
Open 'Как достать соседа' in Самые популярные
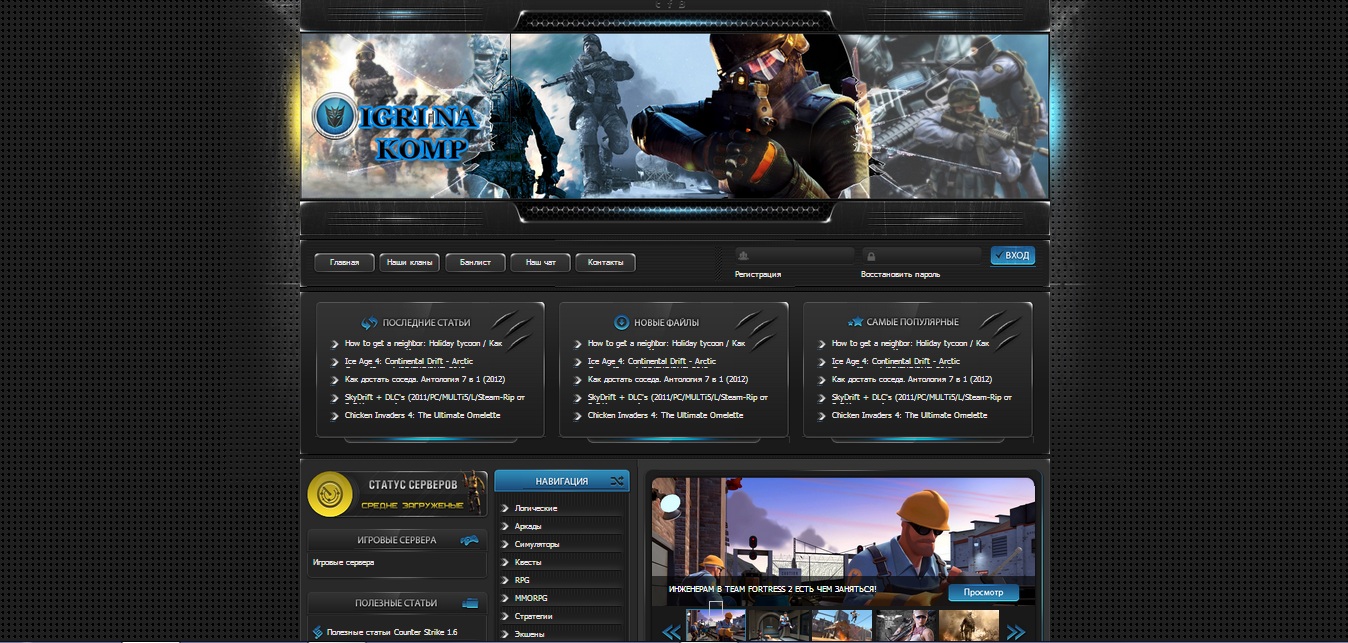click(x=912, y=379)
